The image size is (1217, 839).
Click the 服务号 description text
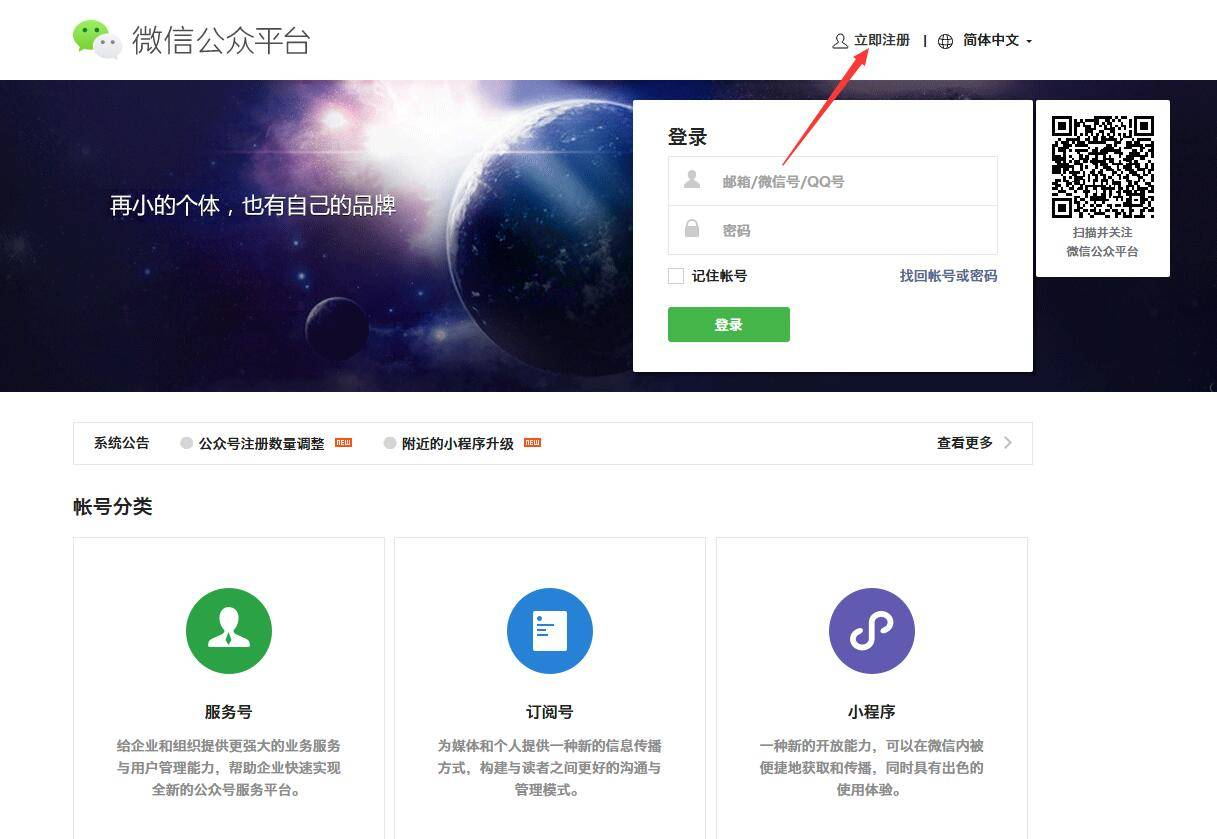[x=229, y=768]
